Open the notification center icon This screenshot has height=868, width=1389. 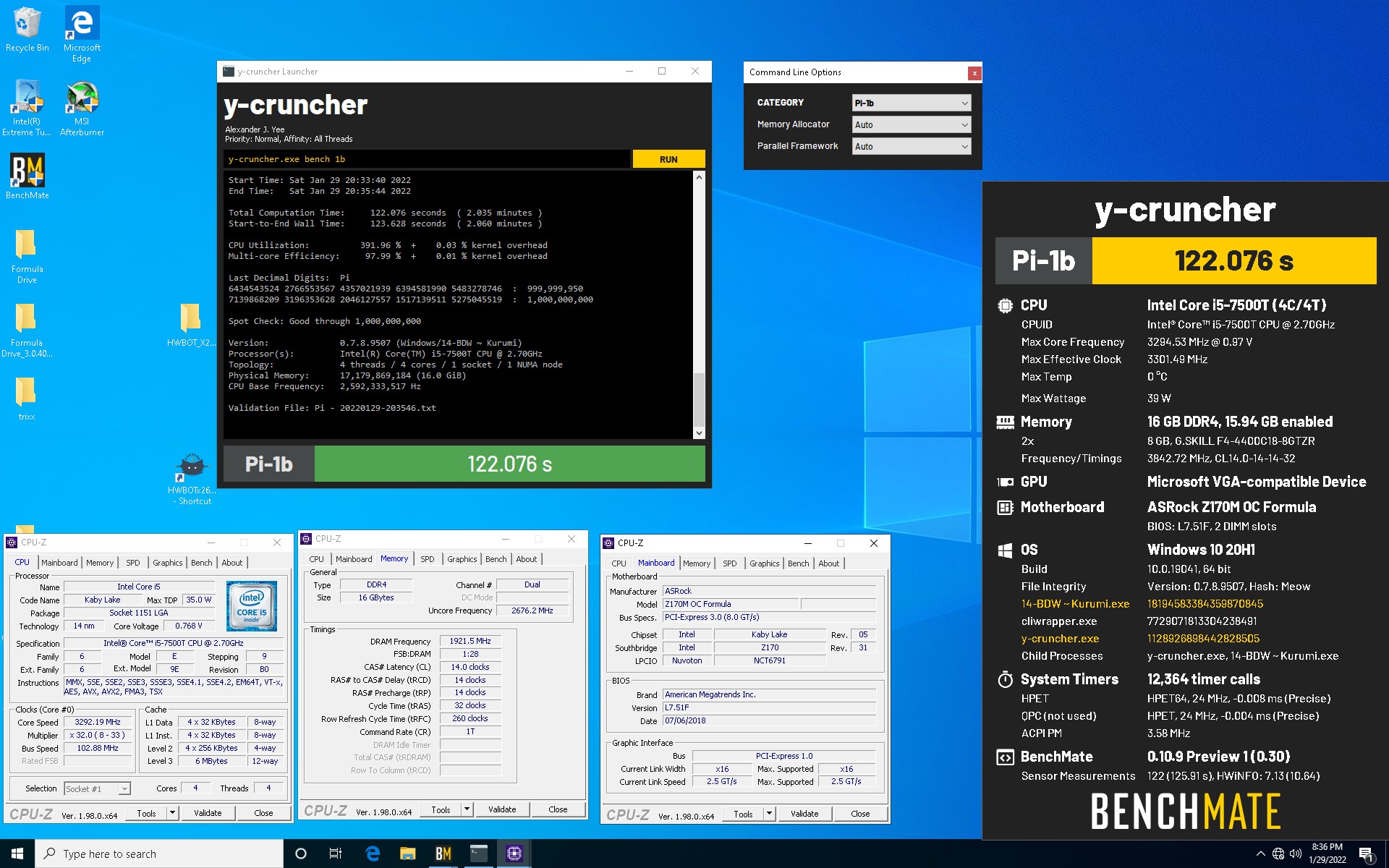coord(1367,854)
